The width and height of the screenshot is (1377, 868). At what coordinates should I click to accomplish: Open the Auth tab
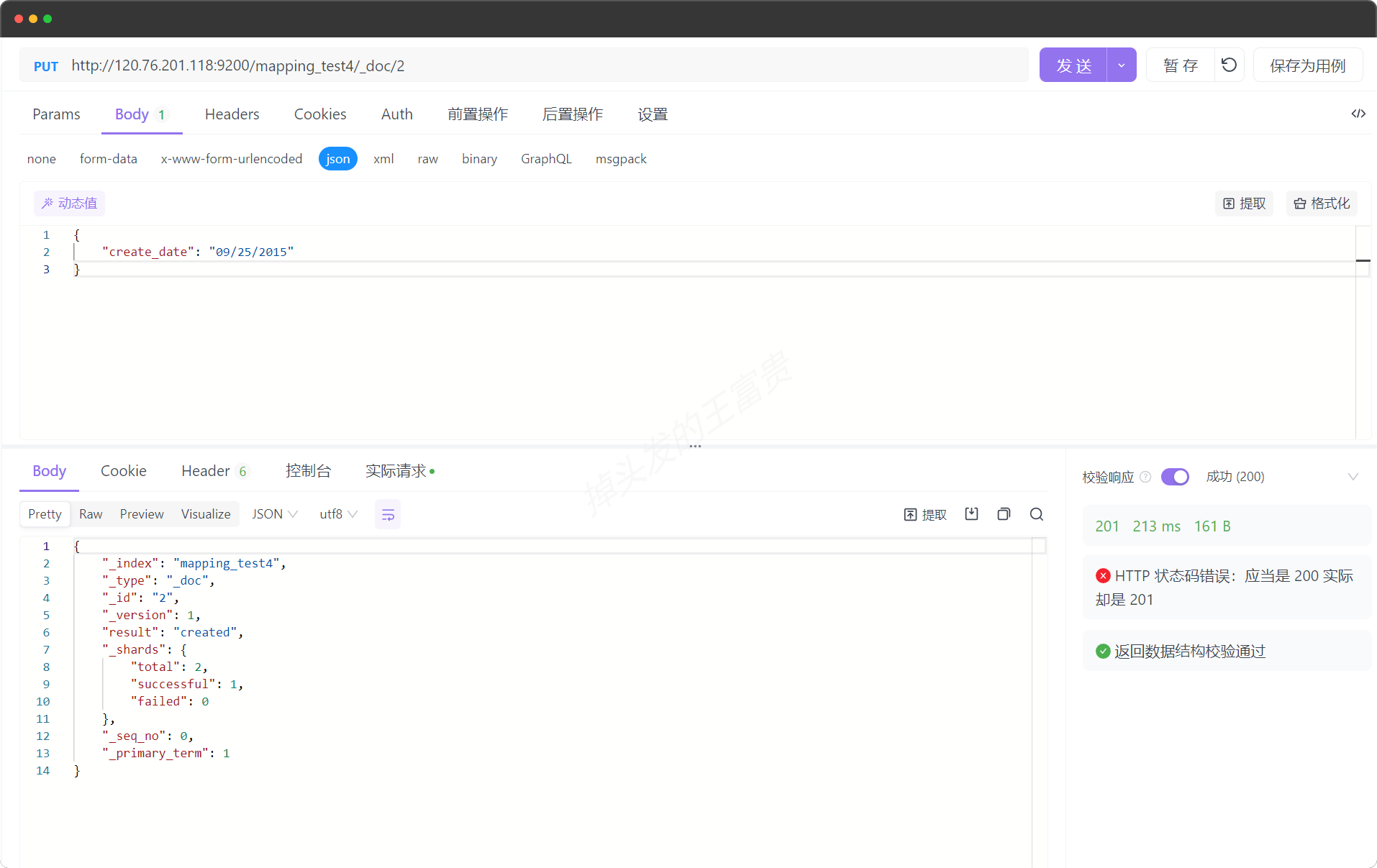point(397,114)
